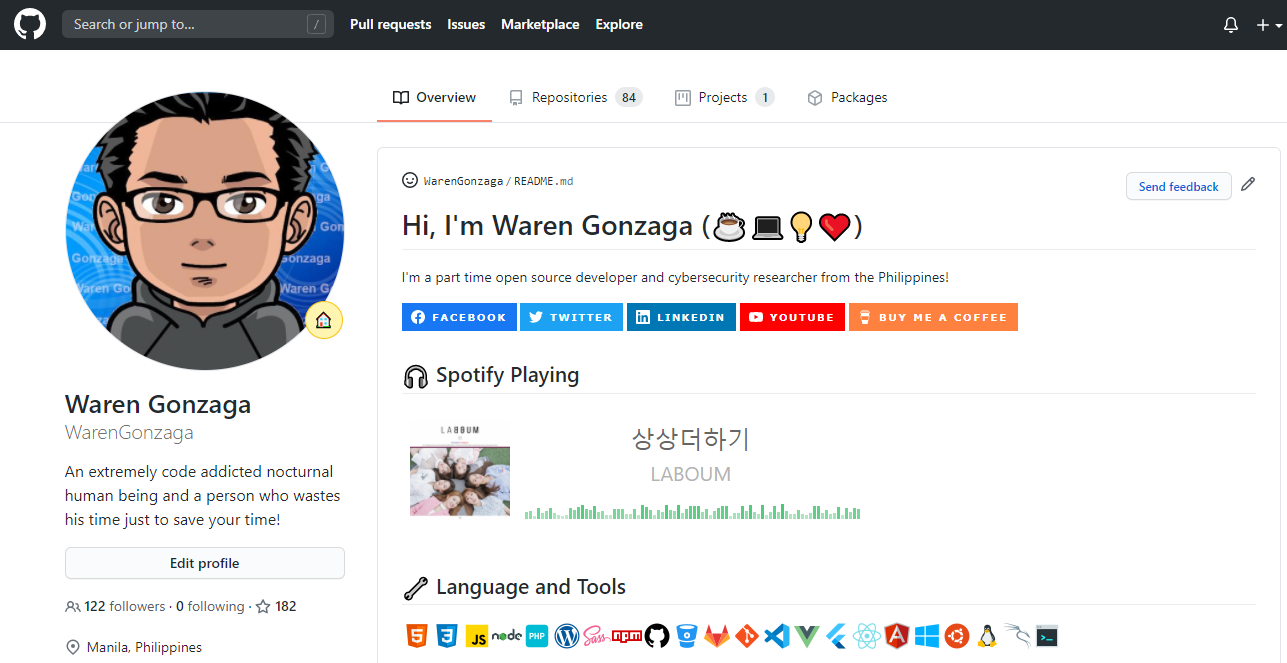Click the Git icon
This screenshot has height=663, width=1287.
click(x=747, y=635)
